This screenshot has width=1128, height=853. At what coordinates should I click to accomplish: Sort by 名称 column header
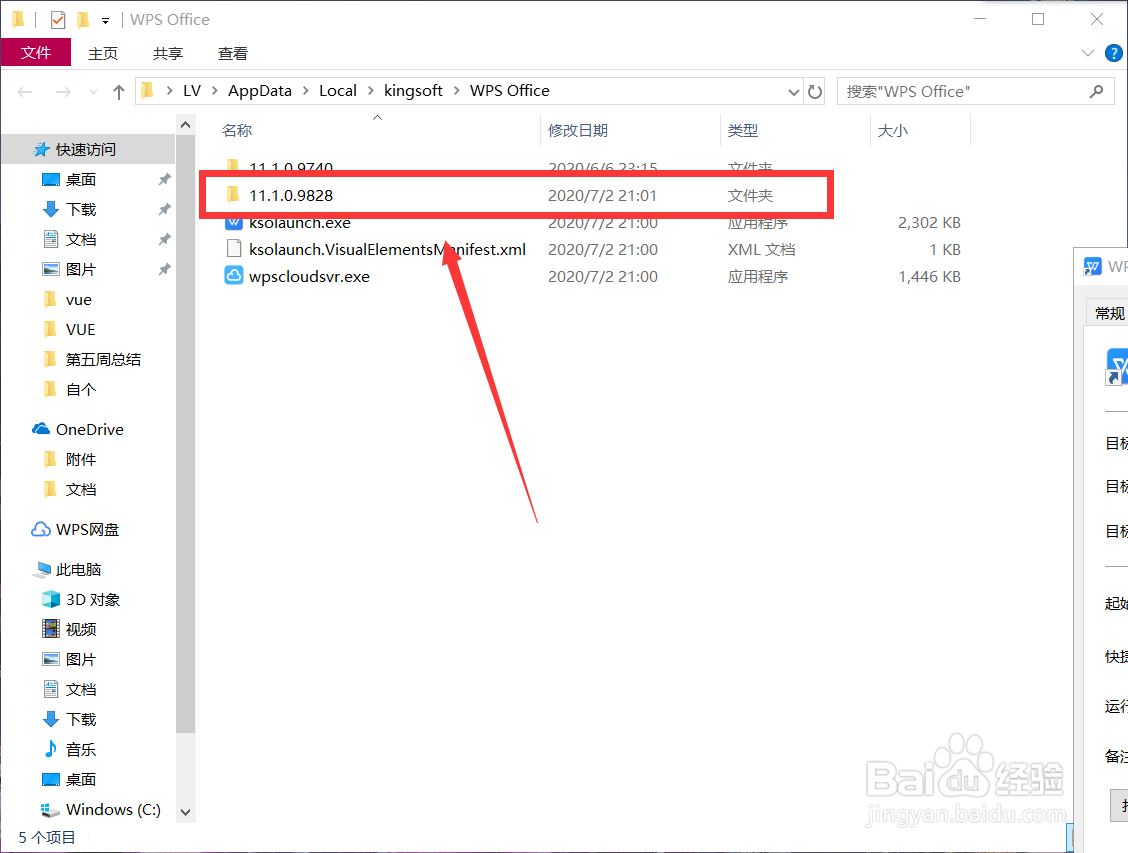tap(237, 130)
